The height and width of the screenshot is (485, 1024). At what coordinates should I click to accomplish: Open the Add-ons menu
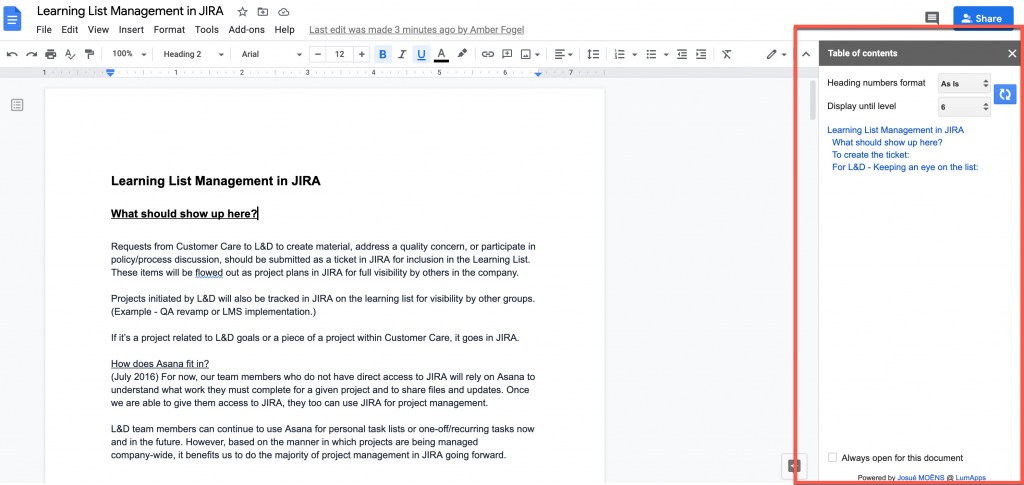pos(247,29)
